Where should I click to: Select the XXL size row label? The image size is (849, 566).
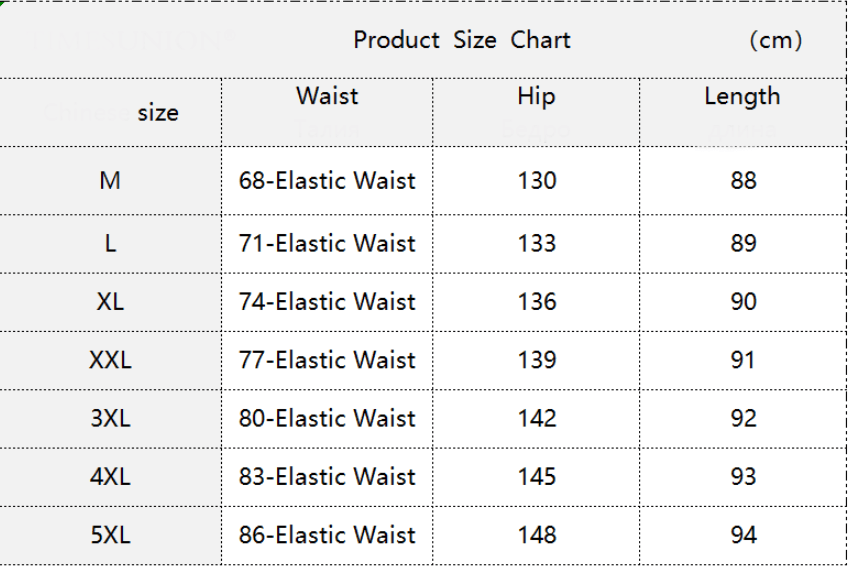point(110,359)
